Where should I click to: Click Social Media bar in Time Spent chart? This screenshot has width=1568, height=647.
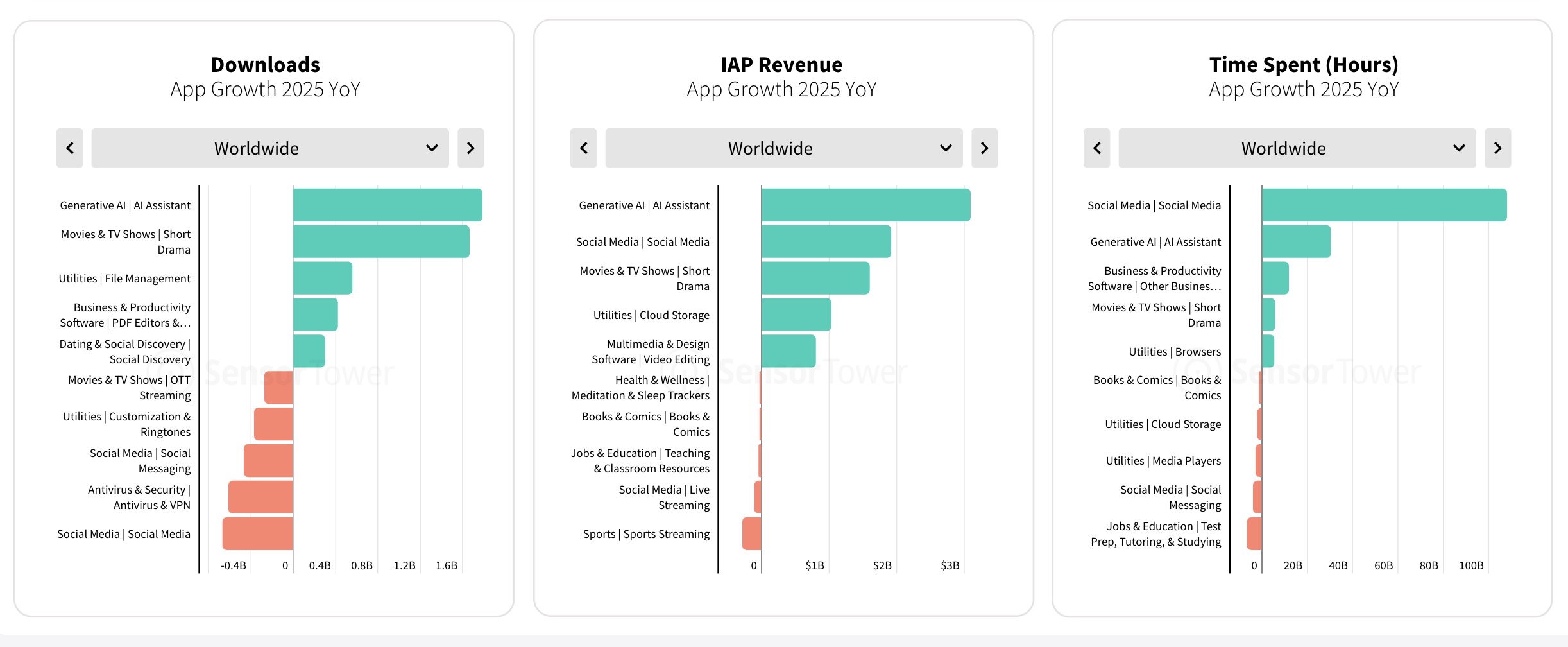(x=1384, y=205)
